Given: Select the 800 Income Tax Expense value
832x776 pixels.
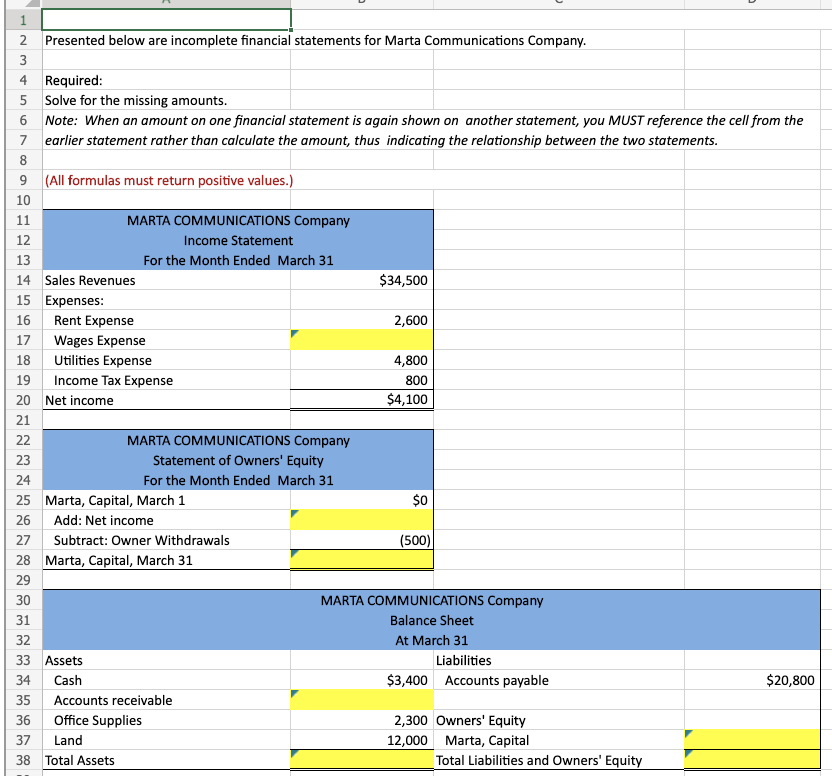Looking at the screenshot, I should [x=416, y=380].
